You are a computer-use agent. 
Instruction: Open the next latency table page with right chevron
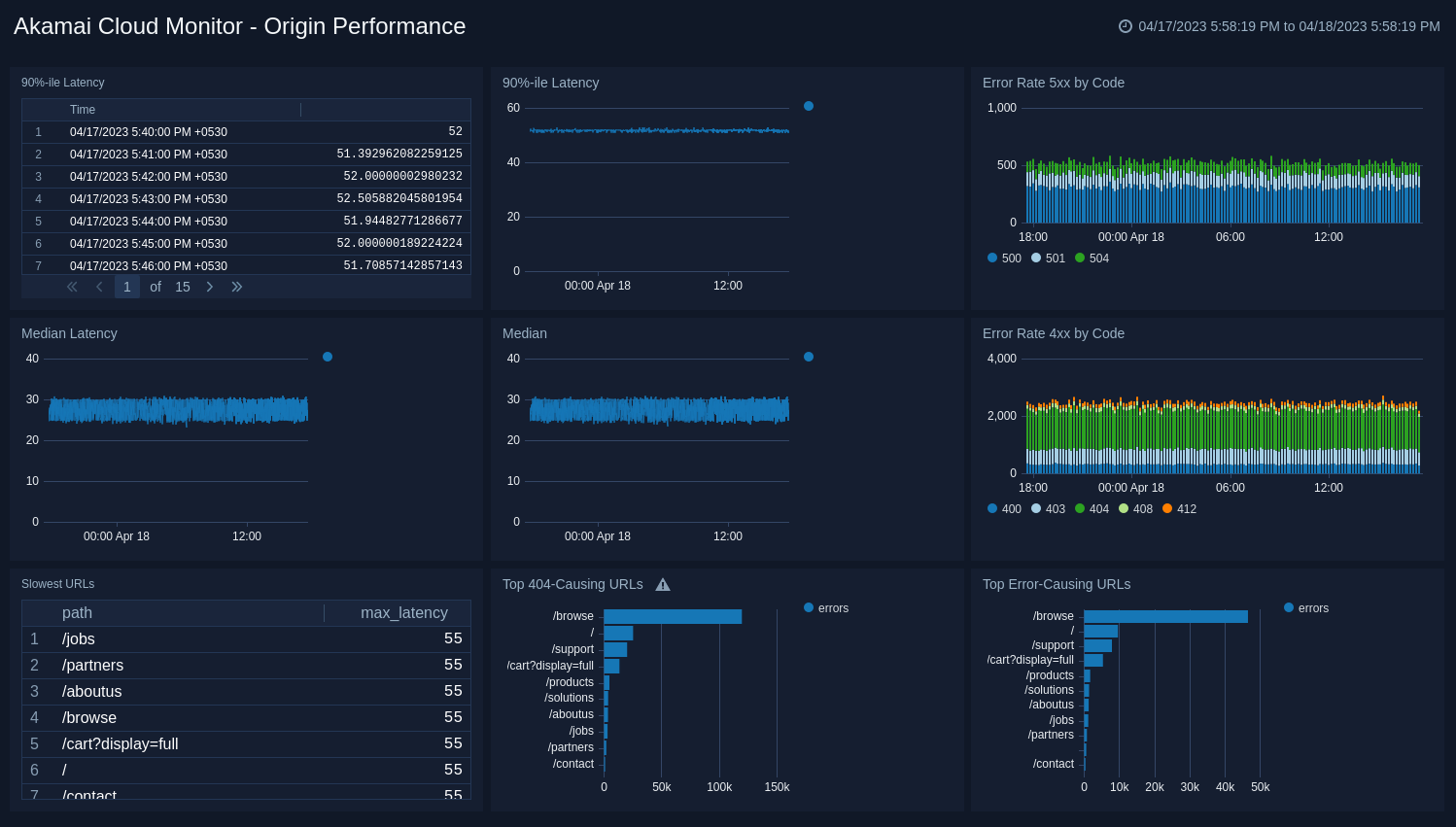(210, 286)
